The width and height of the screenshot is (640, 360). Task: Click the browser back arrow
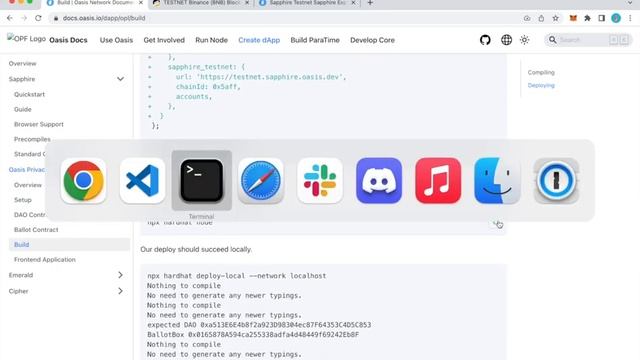pyautogui.click(x=10, y=18)
